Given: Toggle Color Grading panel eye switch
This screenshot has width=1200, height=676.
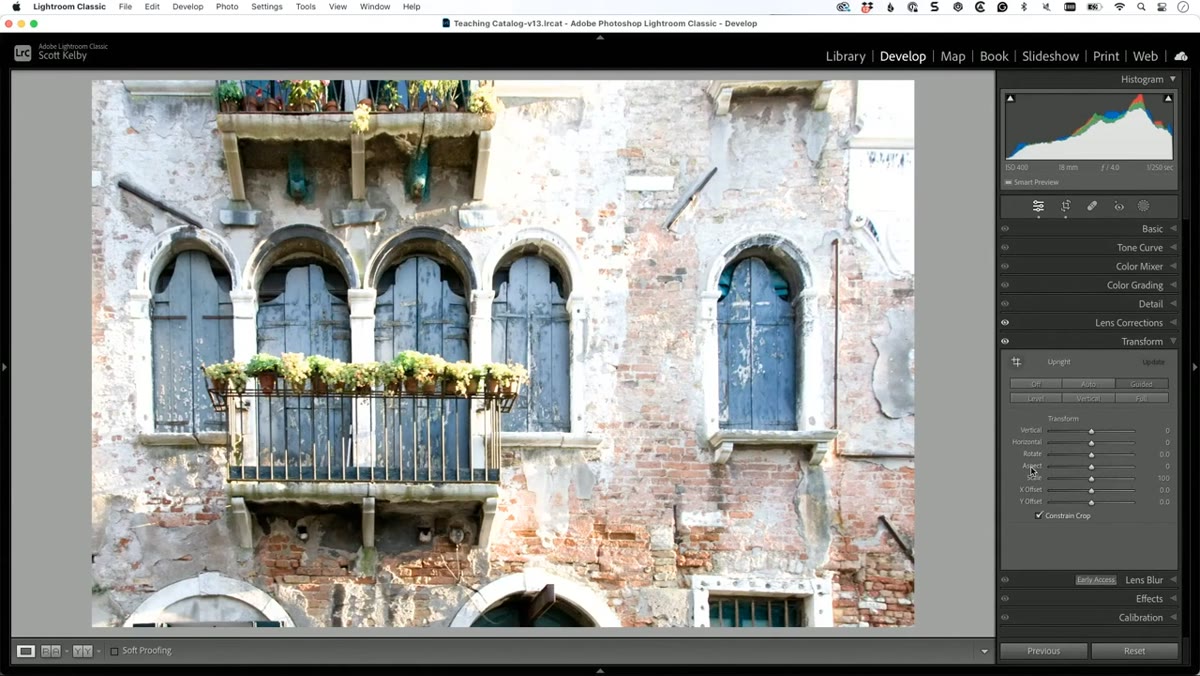Looking at the screenshot, I should pos(1005,285).
